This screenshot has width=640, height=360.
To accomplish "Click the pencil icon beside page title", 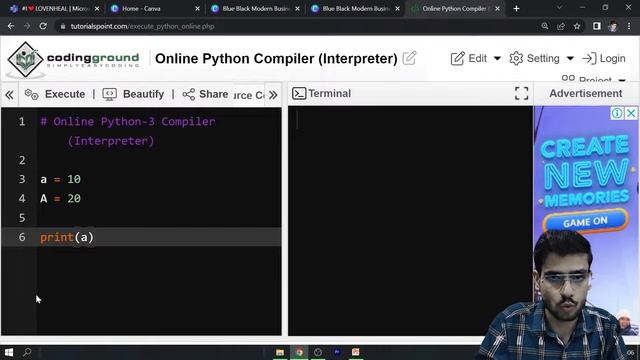I will click(x=409, y=58).
